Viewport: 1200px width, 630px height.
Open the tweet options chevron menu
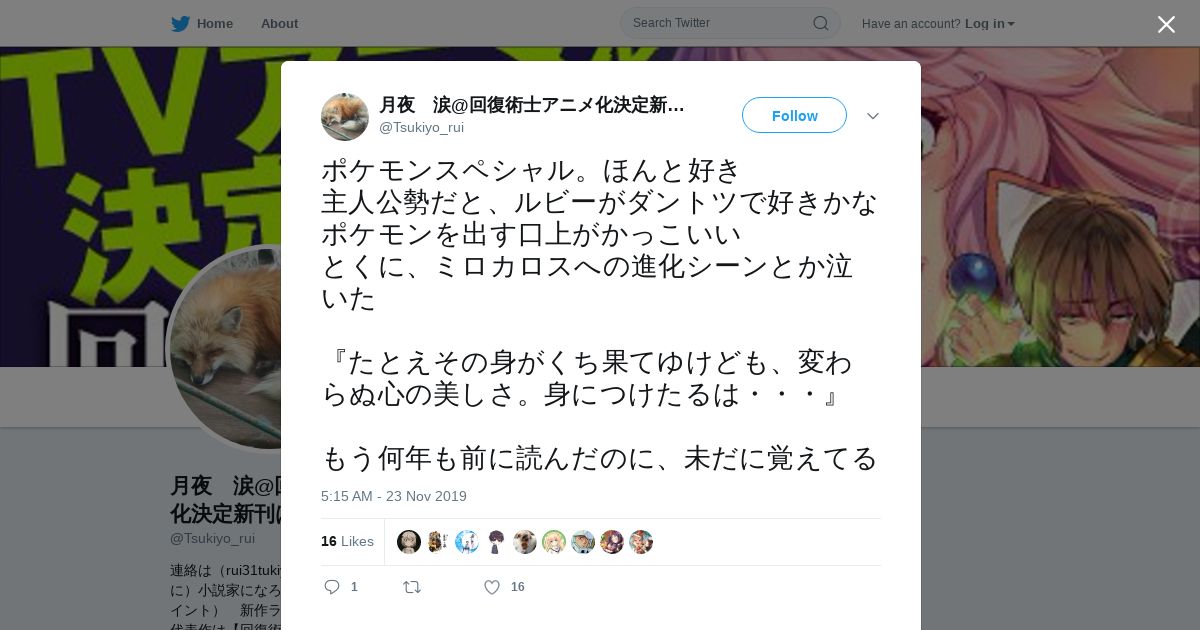[873, 116]
